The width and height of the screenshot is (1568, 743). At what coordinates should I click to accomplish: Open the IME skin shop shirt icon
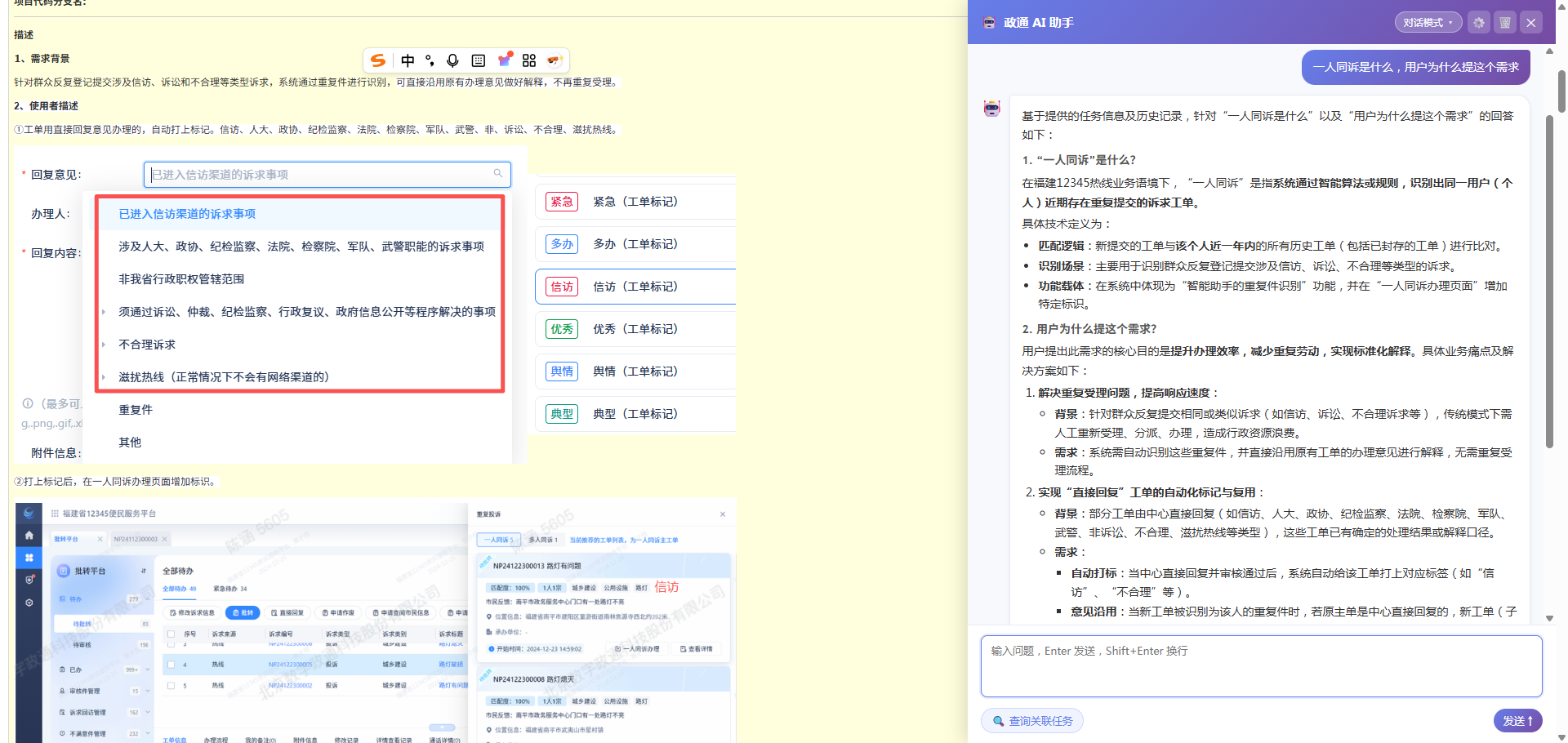(505, 60)
